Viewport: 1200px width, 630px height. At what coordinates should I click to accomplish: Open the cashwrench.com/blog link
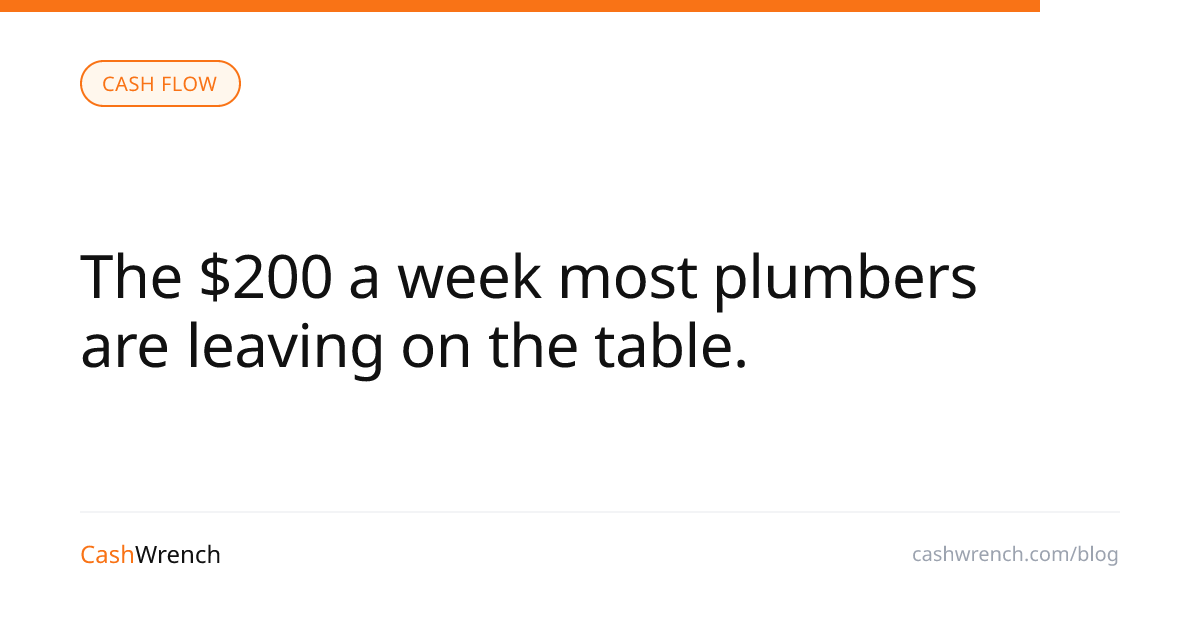(x=1014, y=554)
